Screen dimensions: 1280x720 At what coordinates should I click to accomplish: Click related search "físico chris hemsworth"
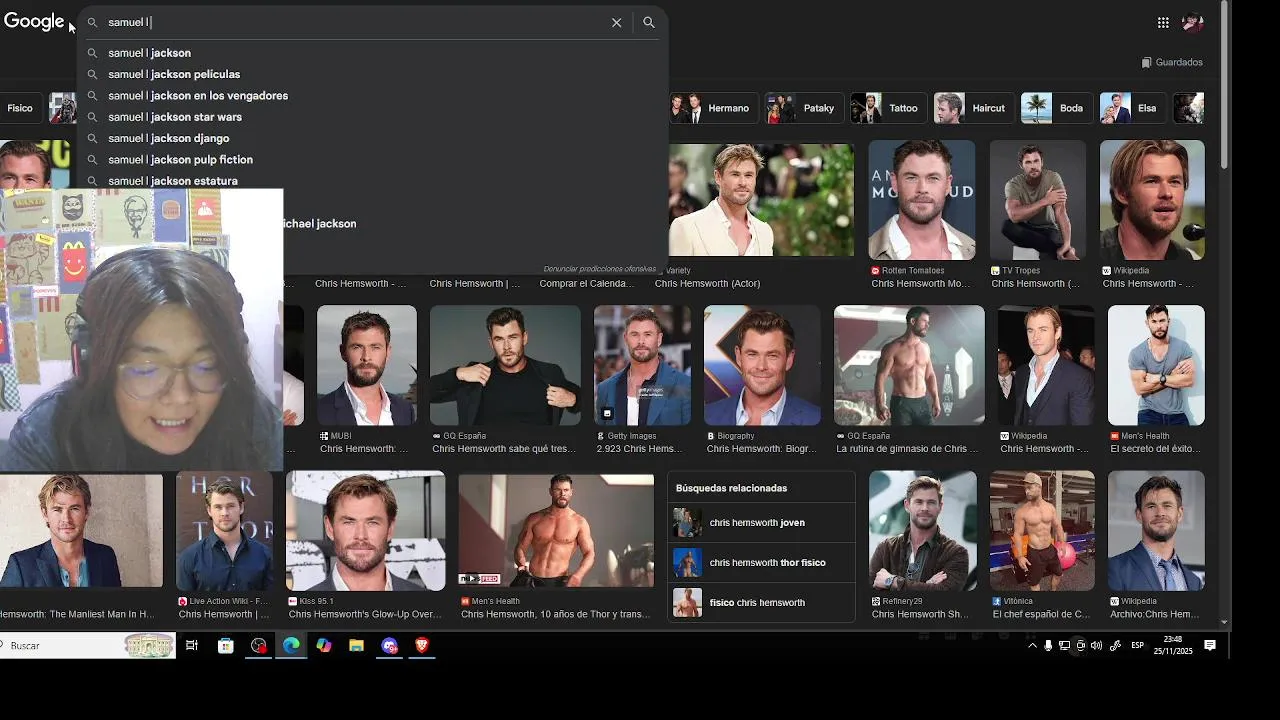click(x=761, y=603)
